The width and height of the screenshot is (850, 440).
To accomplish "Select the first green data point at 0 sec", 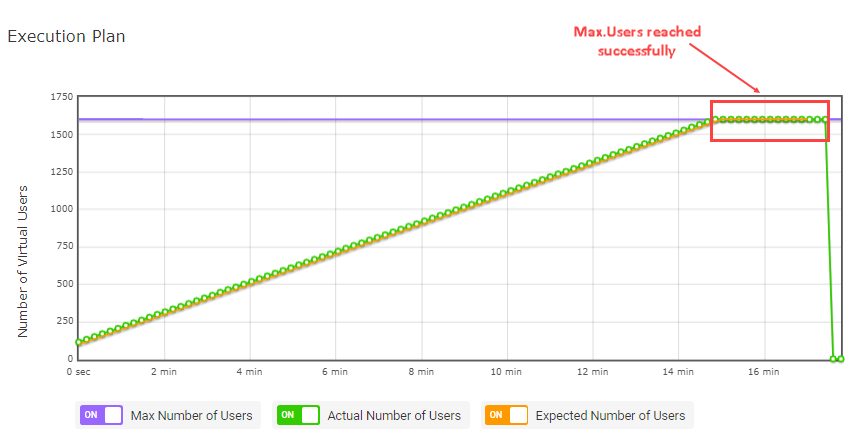I will click(79, 342).
